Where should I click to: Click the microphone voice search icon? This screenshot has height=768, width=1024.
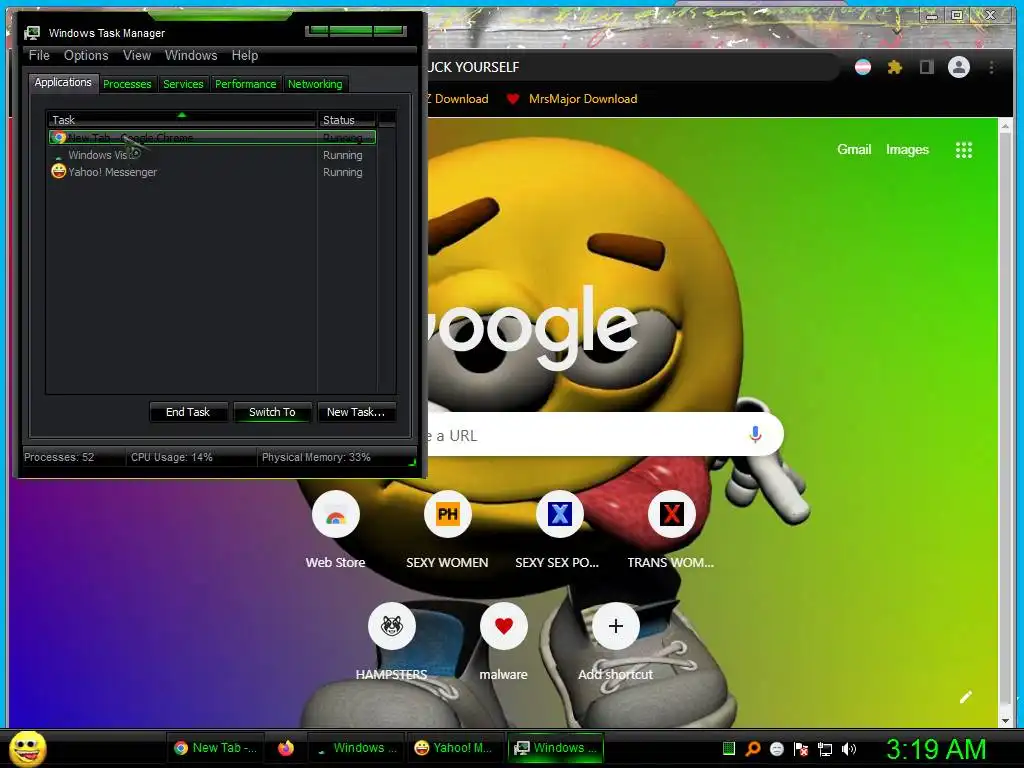pos(756,434)
